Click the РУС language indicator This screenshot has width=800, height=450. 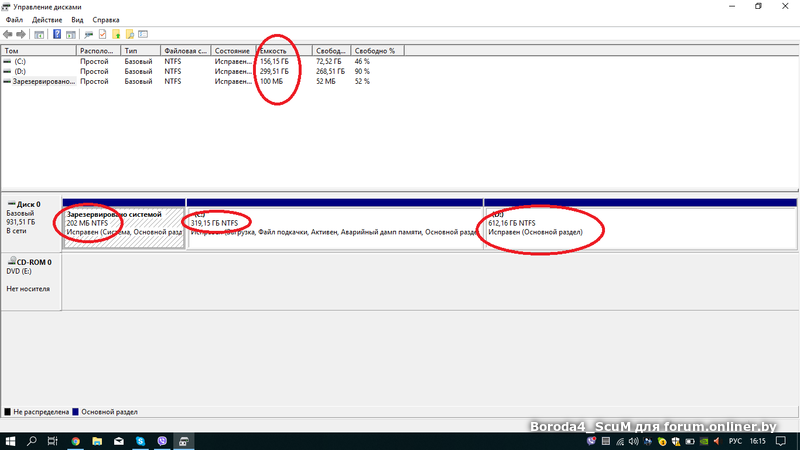735,441
